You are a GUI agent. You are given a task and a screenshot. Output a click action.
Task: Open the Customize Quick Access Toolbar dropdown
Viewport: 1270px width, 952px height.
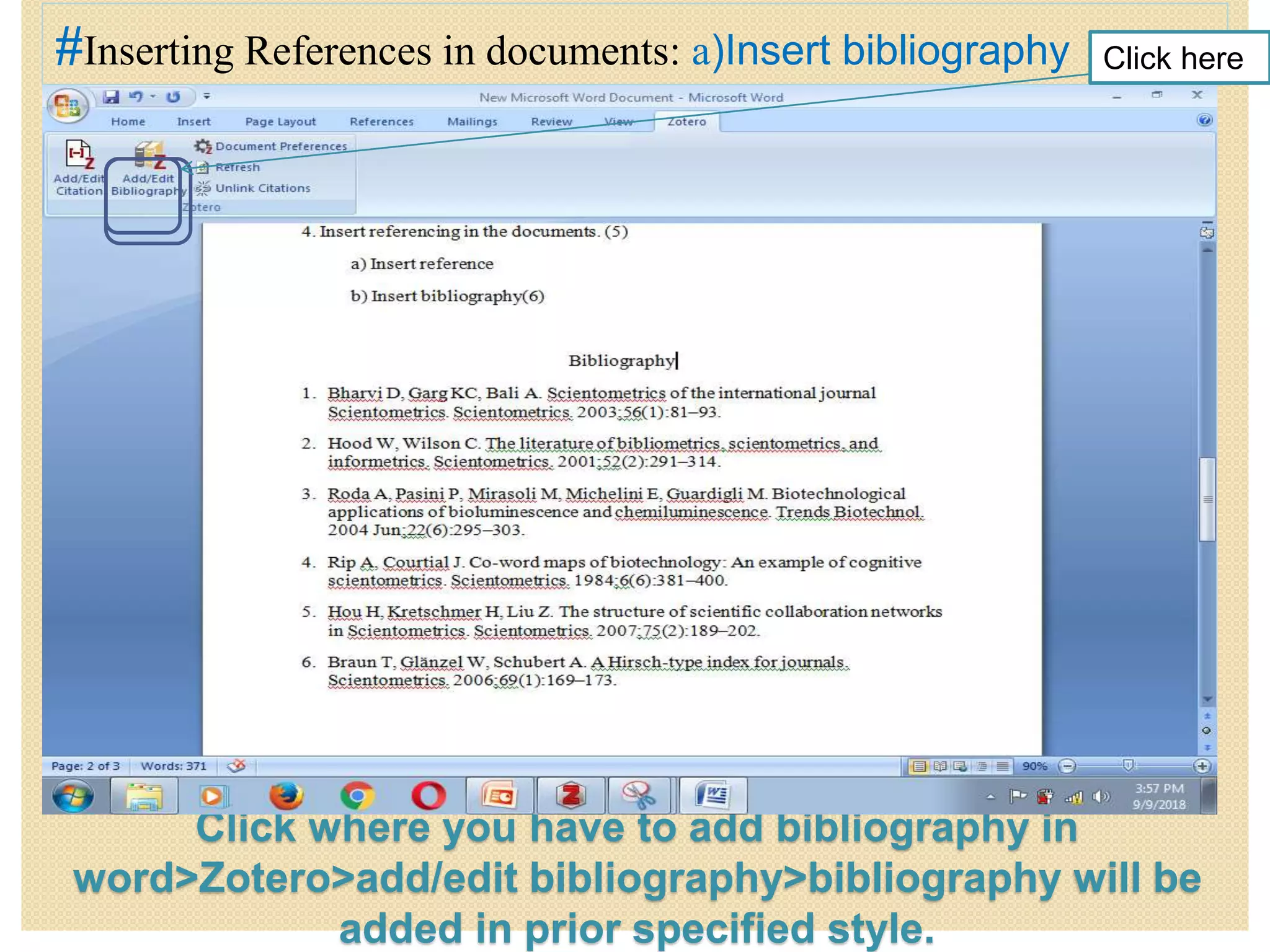(206, 96)
